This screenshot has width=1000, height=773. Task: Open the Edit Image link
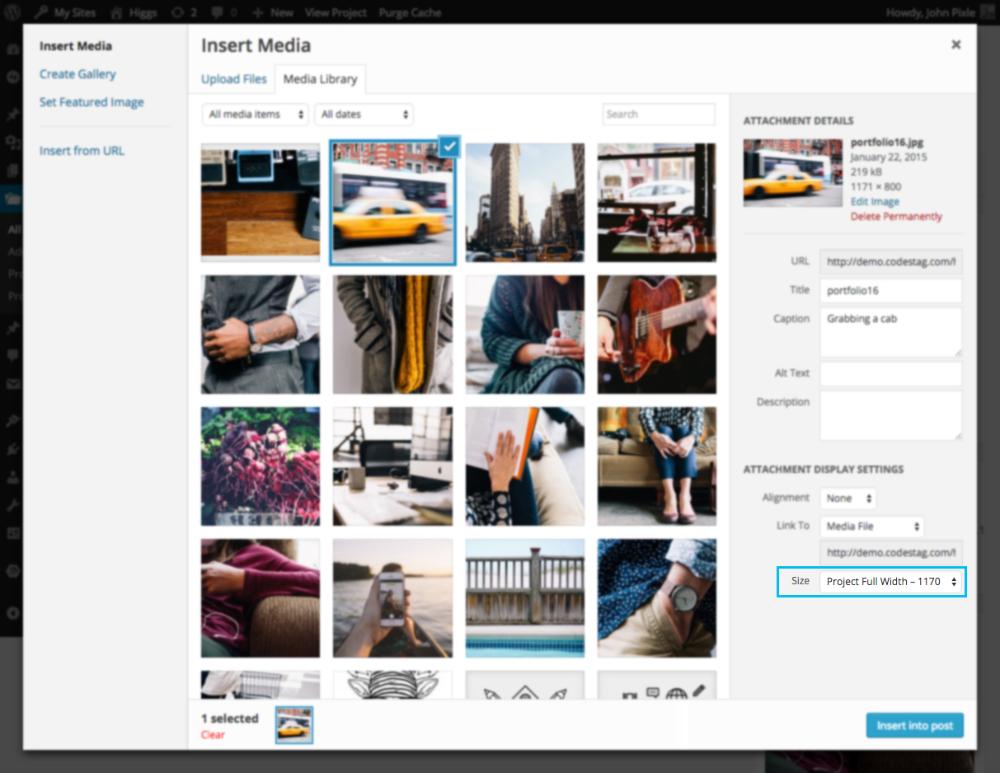875,202
